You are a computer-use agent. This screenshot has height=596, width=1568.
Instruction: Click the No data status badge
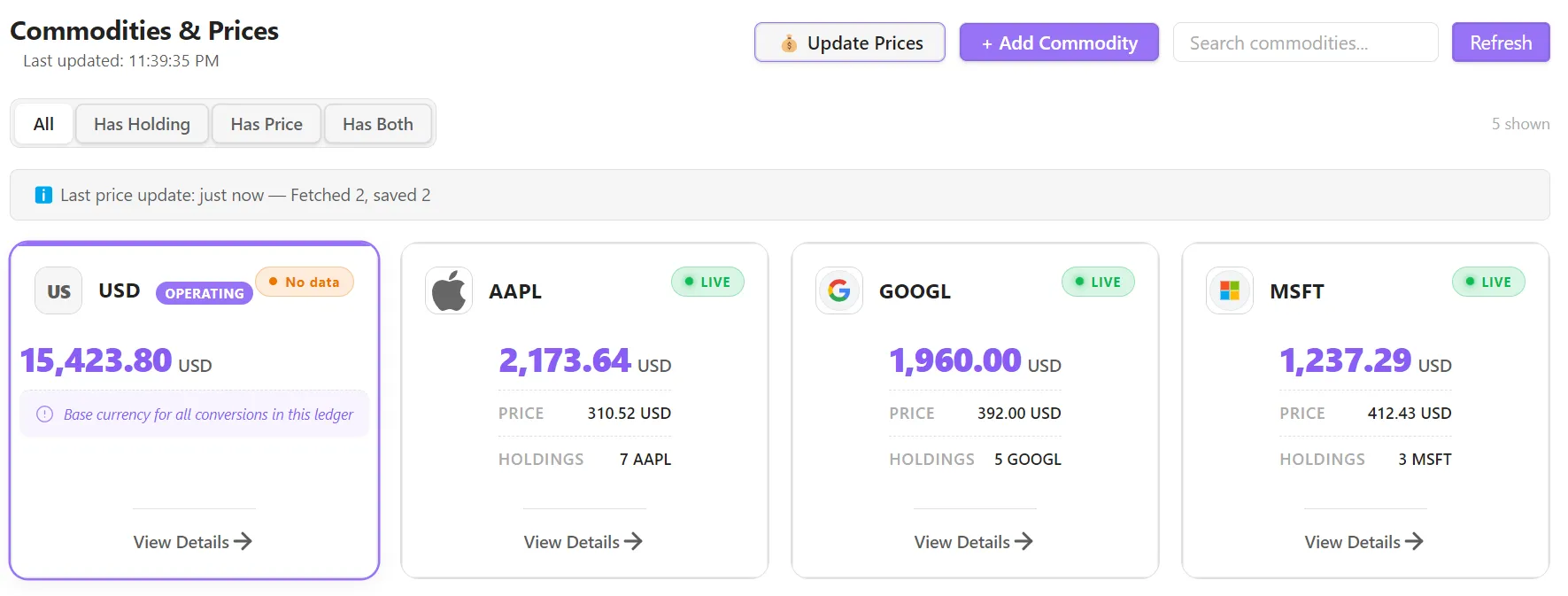(x=305, y=282)
